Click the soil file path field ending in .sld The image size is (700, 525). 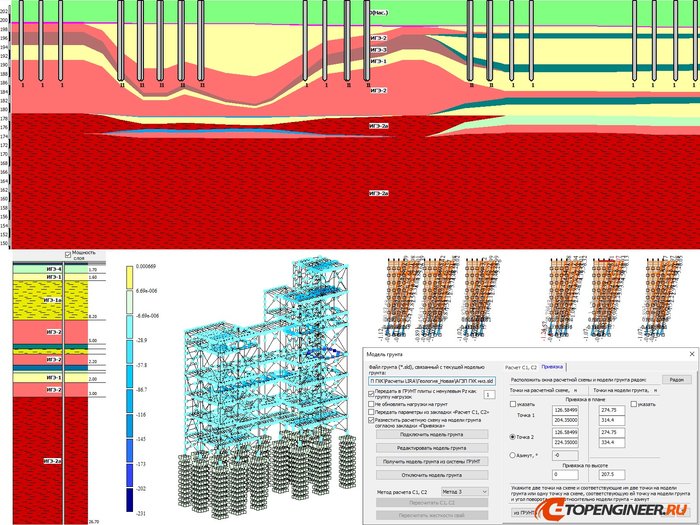432,381
